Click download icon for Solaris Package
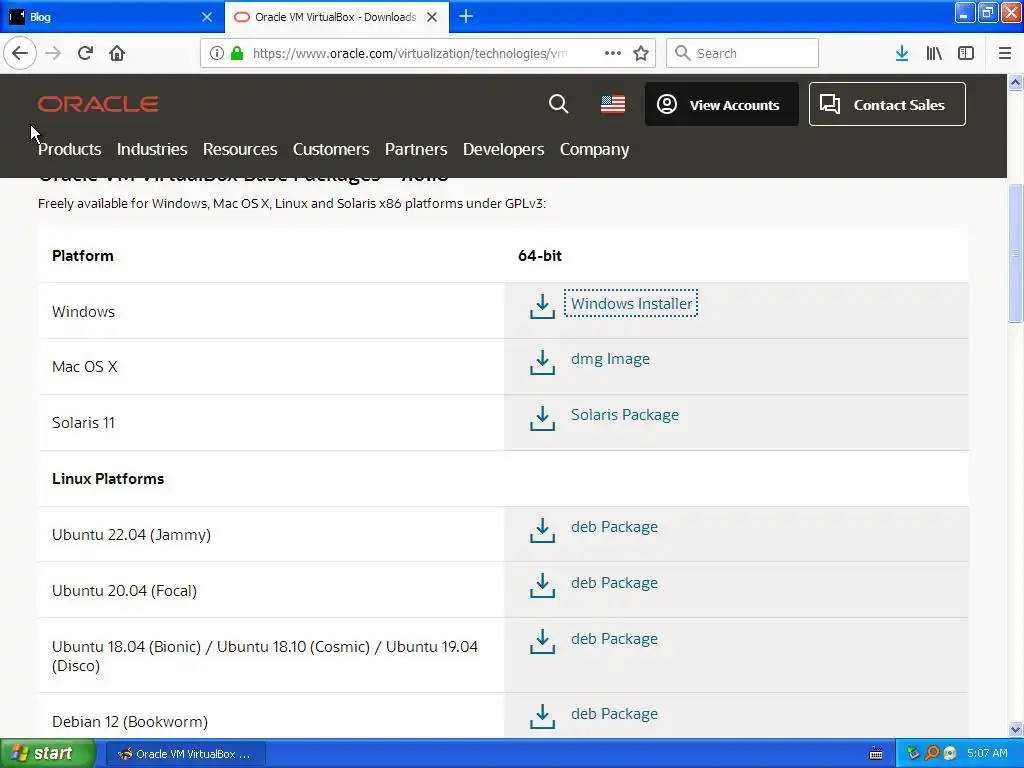1024x768 pixels. coord(542,418)
